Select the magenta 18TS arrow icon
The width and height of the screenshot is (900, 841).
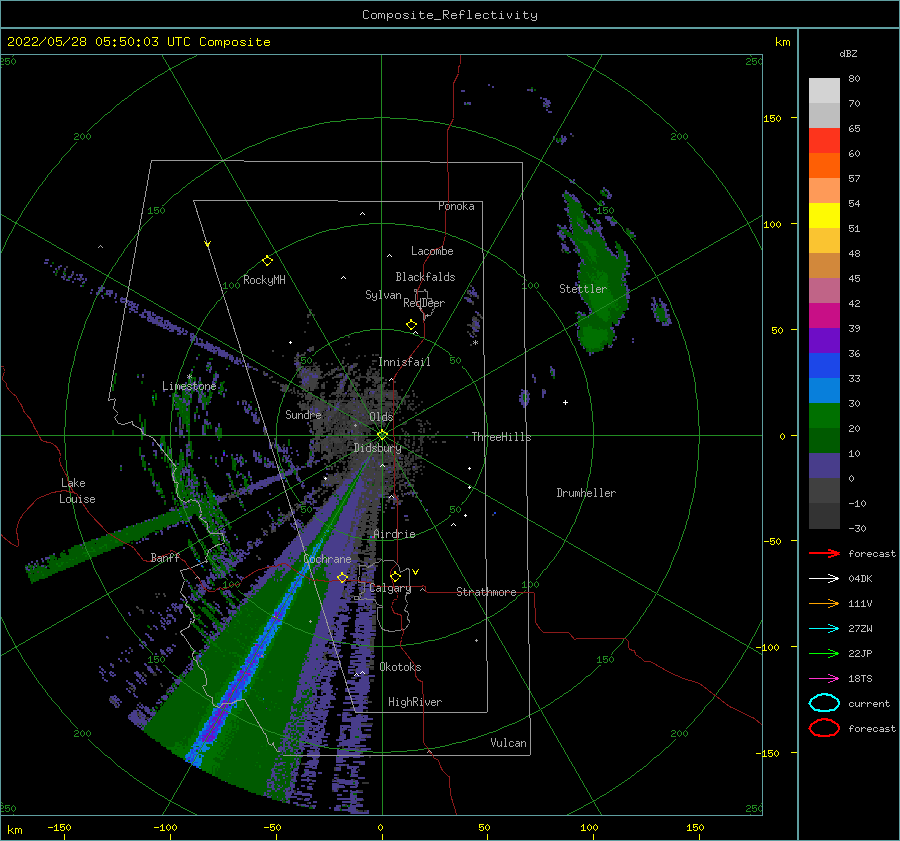tap(824, 679)
